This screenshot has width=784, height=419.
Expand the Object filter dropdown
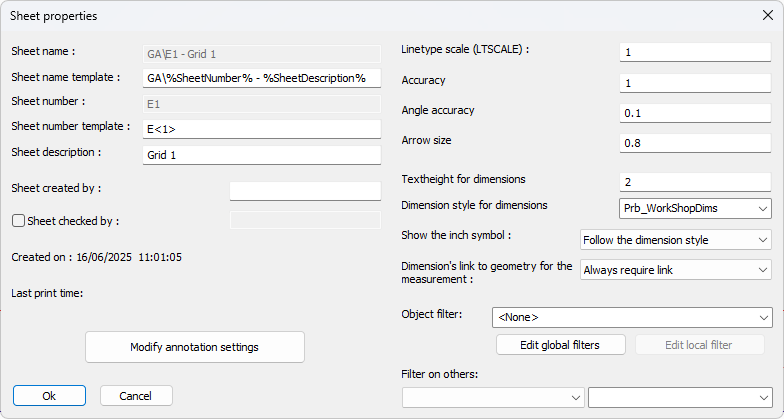click(631, 317)
